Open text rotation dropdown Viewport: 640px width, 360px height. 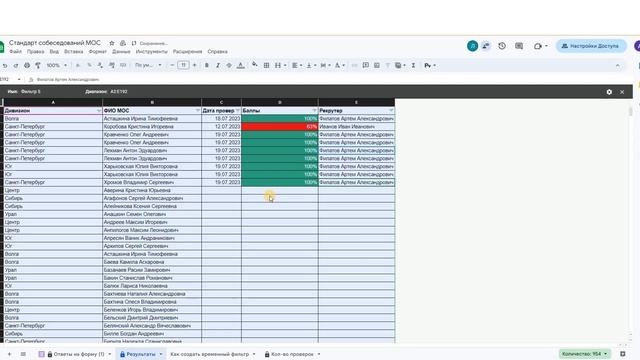340,65
